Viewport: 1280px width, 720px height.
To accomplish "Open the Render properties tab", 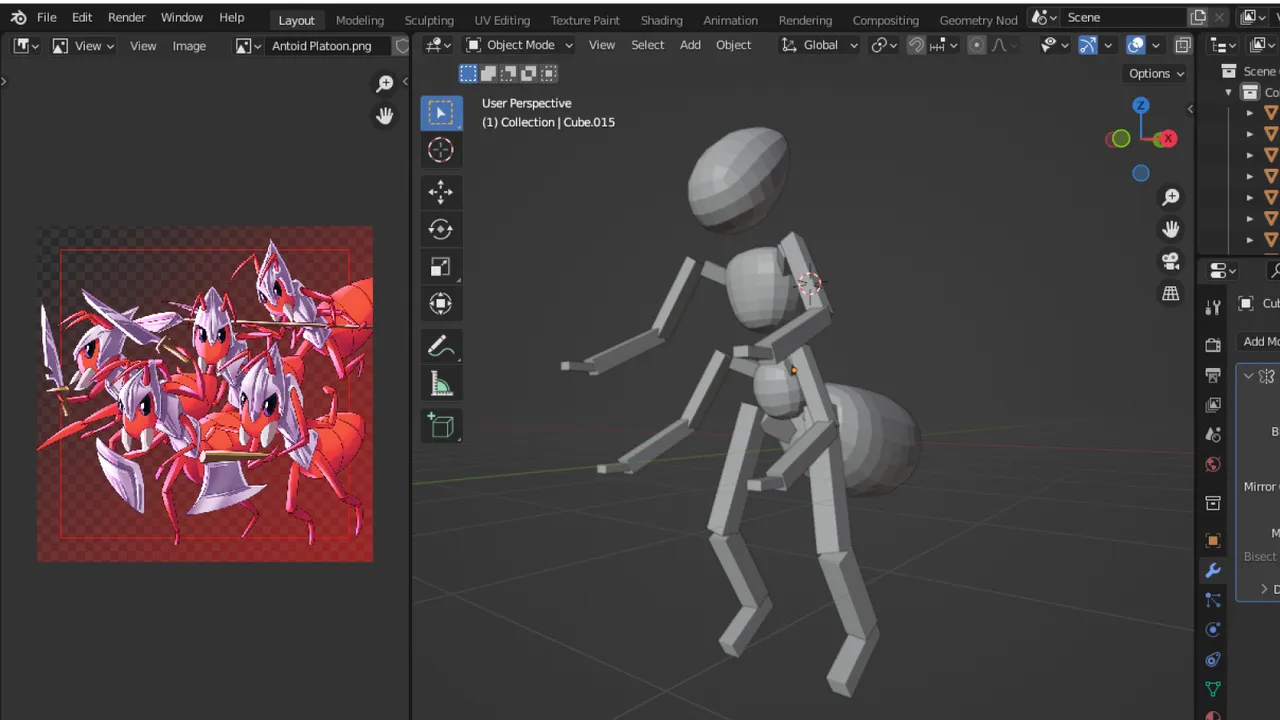I will [x=1213, y=345].
